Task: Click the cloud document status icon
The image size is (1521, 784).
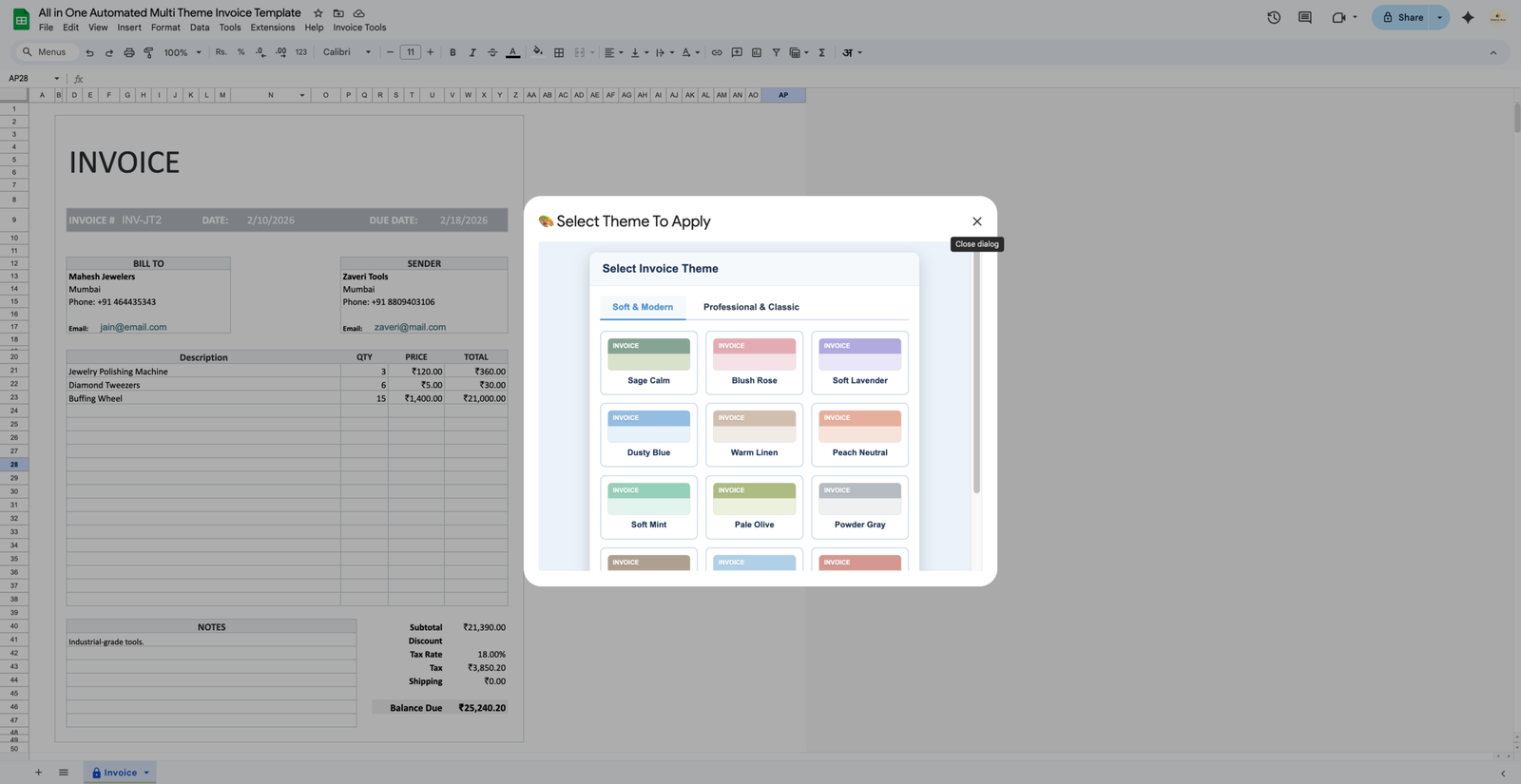Action: coord(358,13)
